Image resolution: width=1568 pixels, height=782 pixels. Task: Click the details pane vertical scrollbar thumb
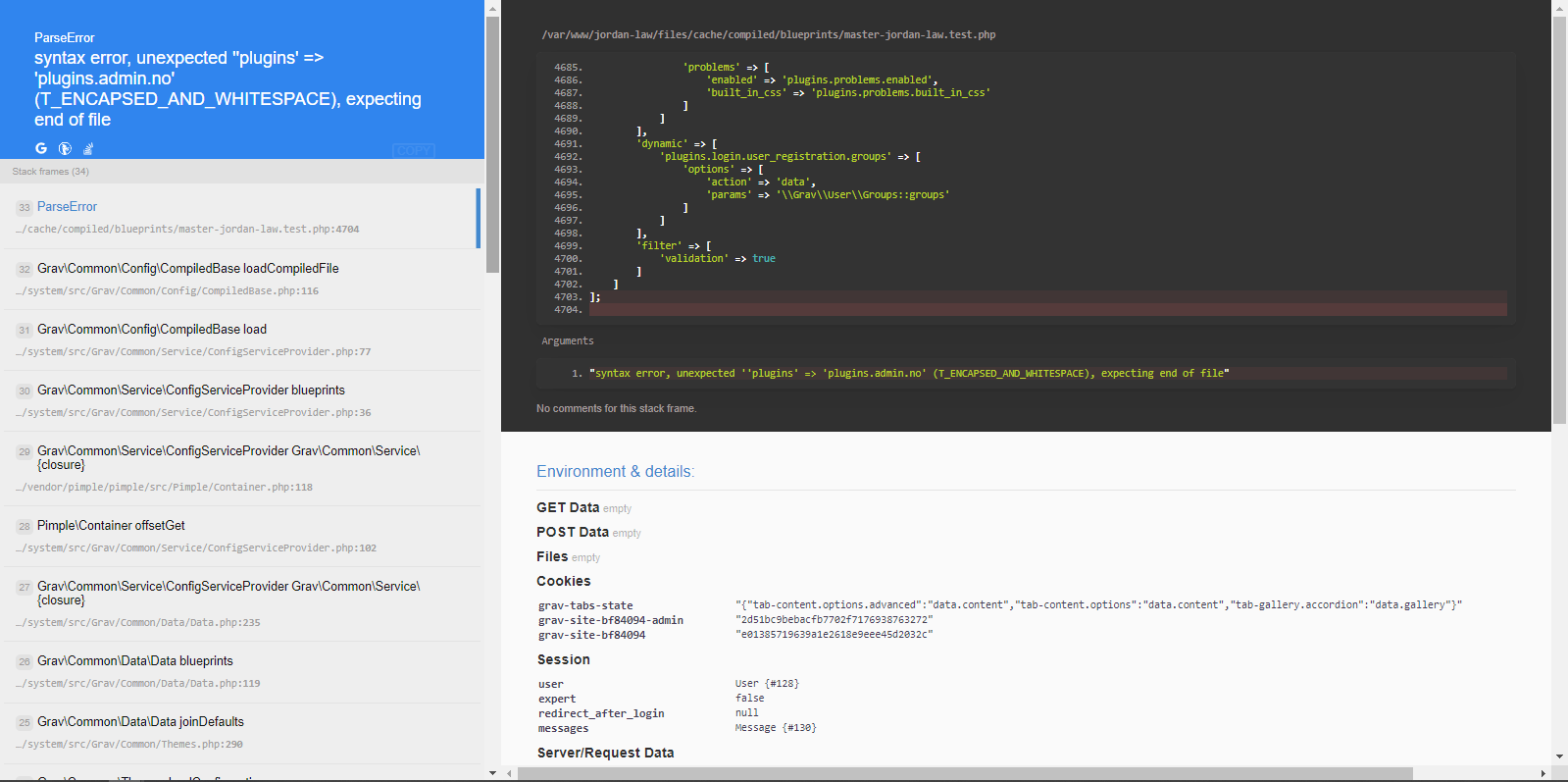1559,220
